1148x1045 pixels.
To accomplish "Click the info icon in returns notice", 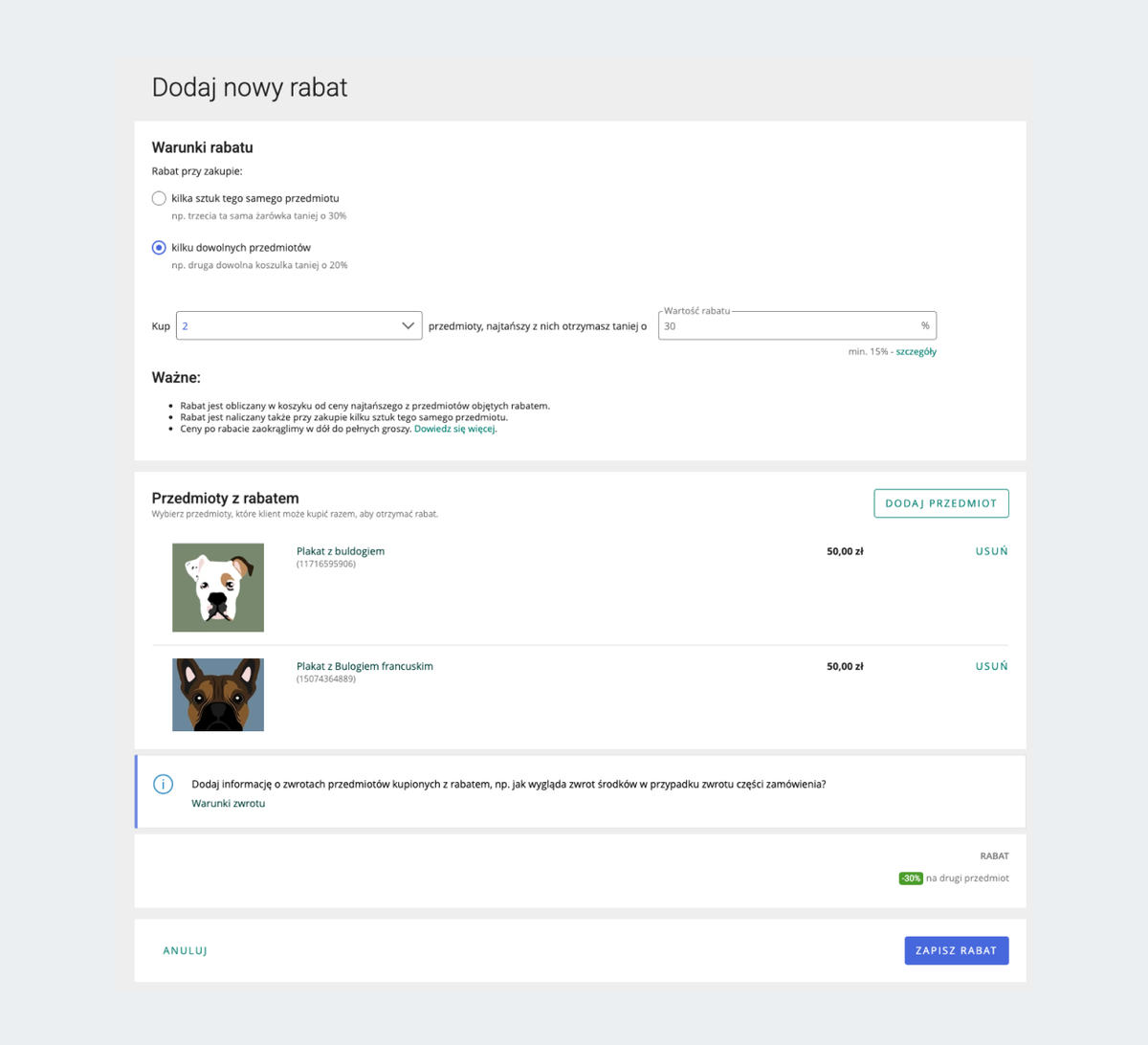I will [x=164, y=785].
